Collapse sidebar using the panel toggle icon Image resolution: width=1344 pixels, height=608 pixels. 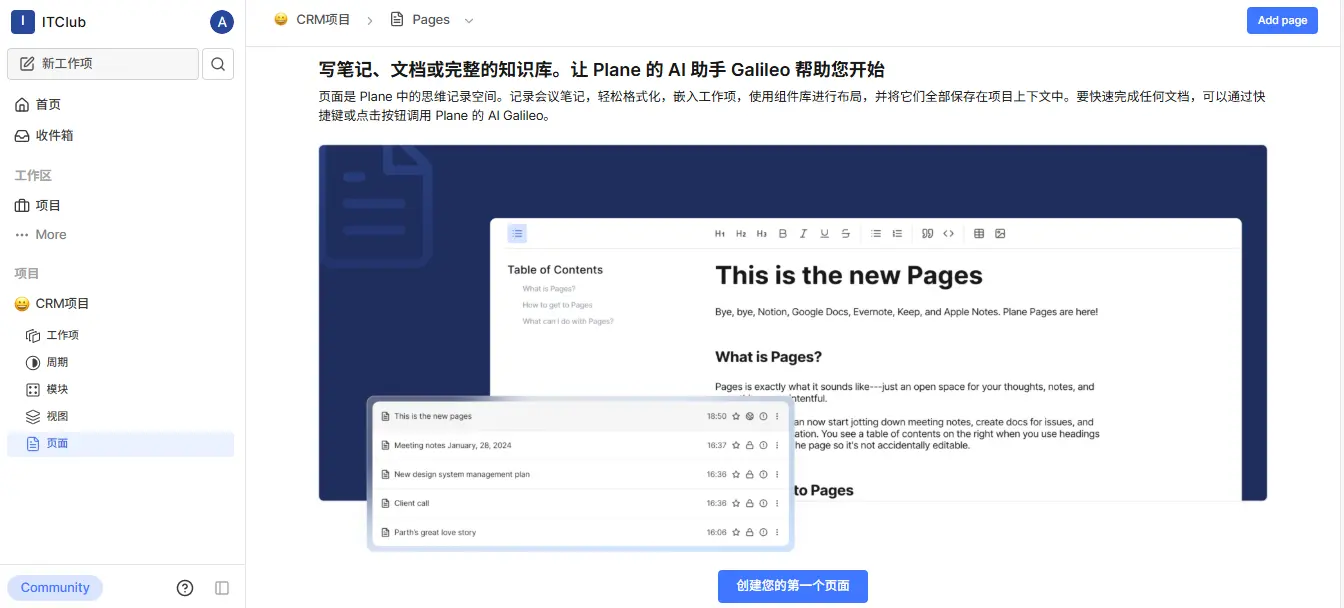[x=222, y=588]
